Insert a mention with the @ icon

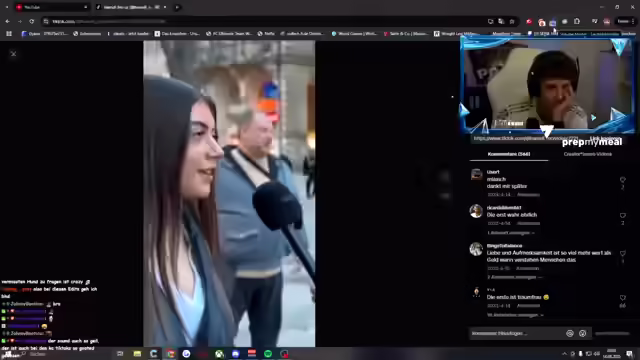[570, 333]
